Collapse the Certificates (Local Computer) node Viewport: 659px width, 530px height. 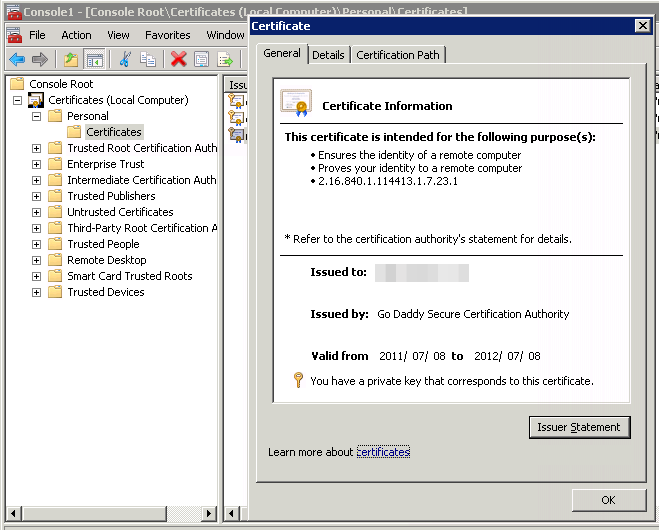click(17, 100)
